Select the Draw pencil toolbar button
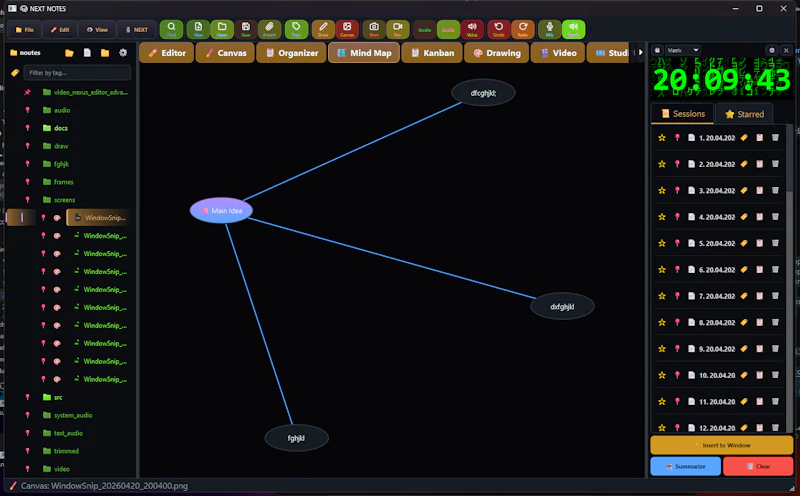This screenshot has width=800, height=496. (x=323, y=29)
